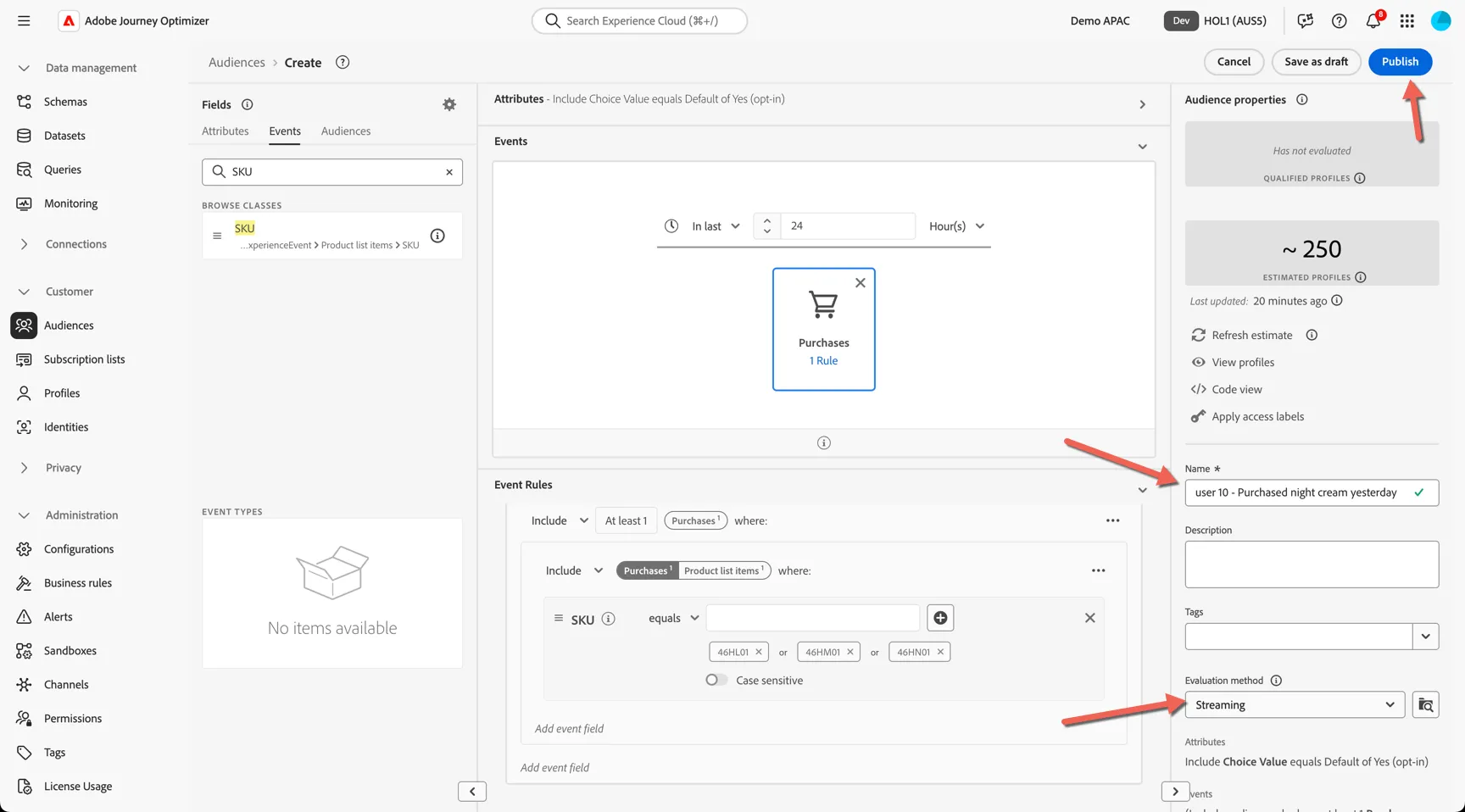Open the notifications bell

pos(1373,21)
